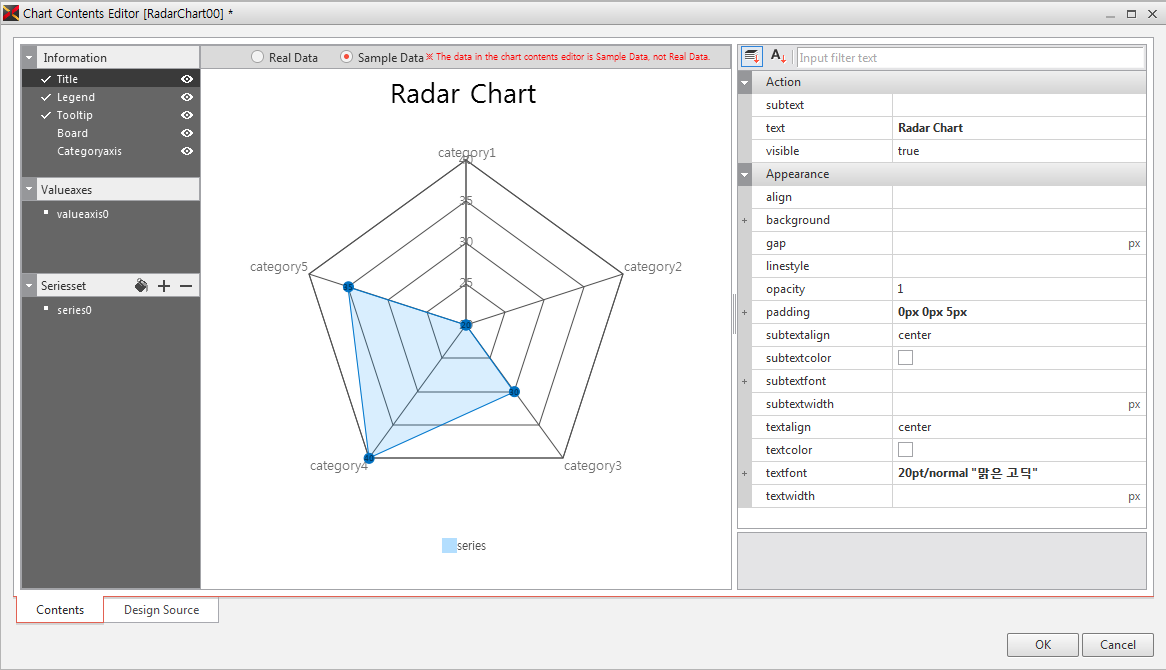Select the Real Data radio button
This screenshot has width=1166, height=670.
257,57
